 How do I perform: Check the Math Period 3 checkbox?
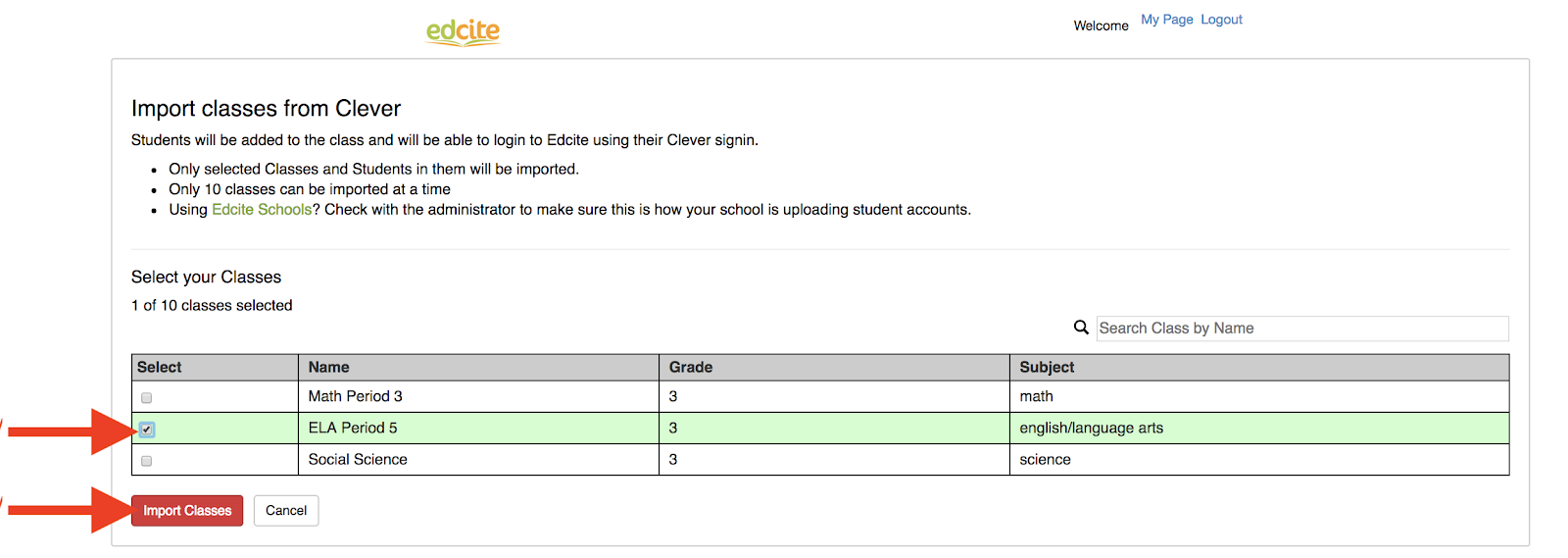coord(147,398)
